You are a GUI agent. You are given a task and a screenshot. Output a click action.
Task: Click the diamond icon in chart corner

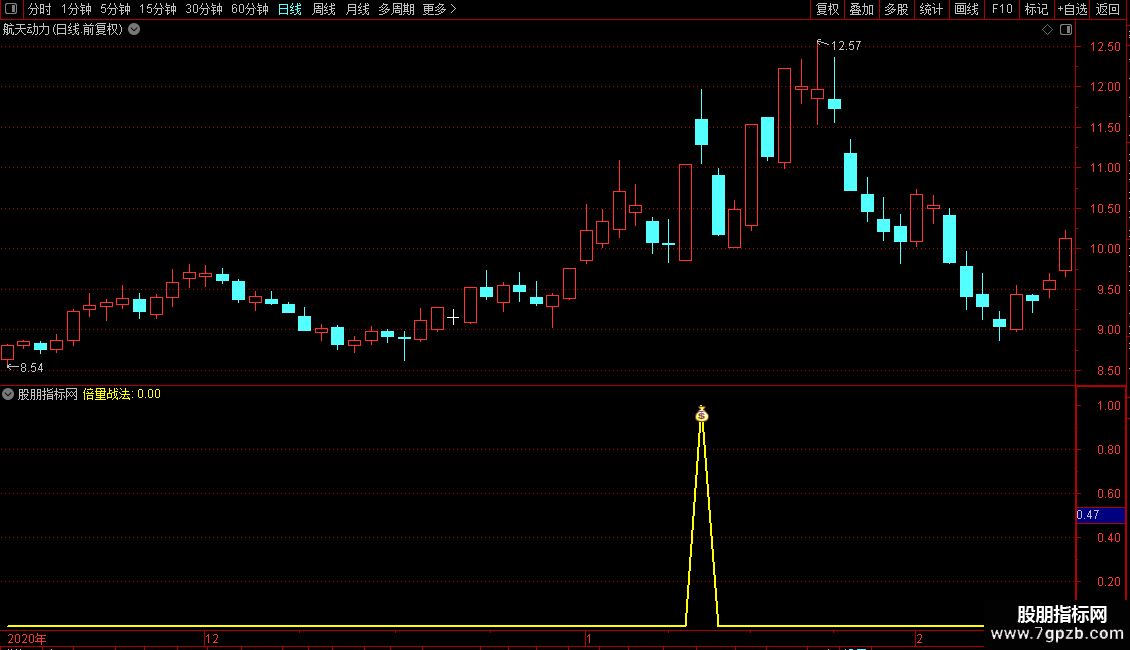(x=1047, y=30)
